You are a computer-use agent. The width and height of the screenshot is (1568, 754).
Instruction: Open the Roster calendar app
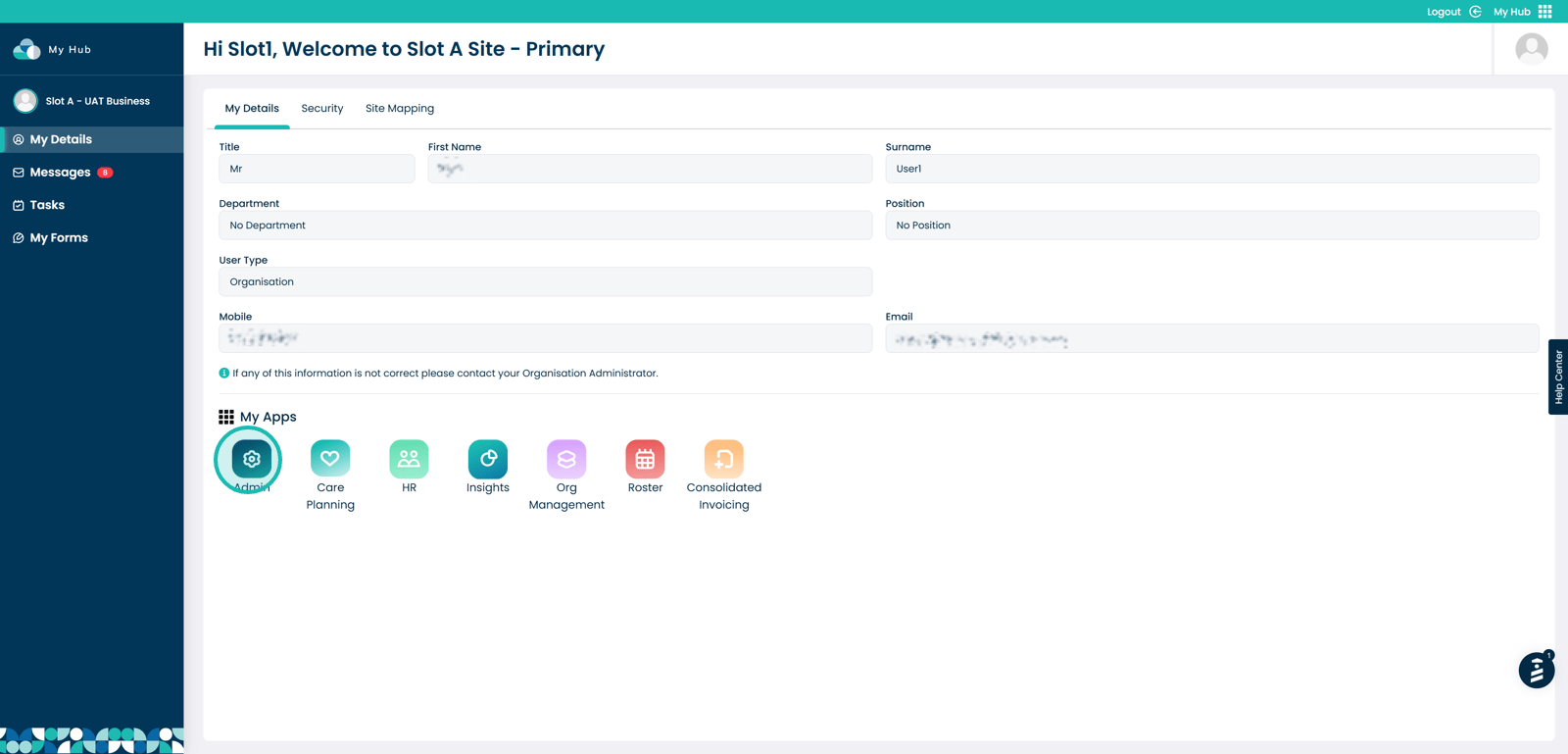[x=645, y=459]
